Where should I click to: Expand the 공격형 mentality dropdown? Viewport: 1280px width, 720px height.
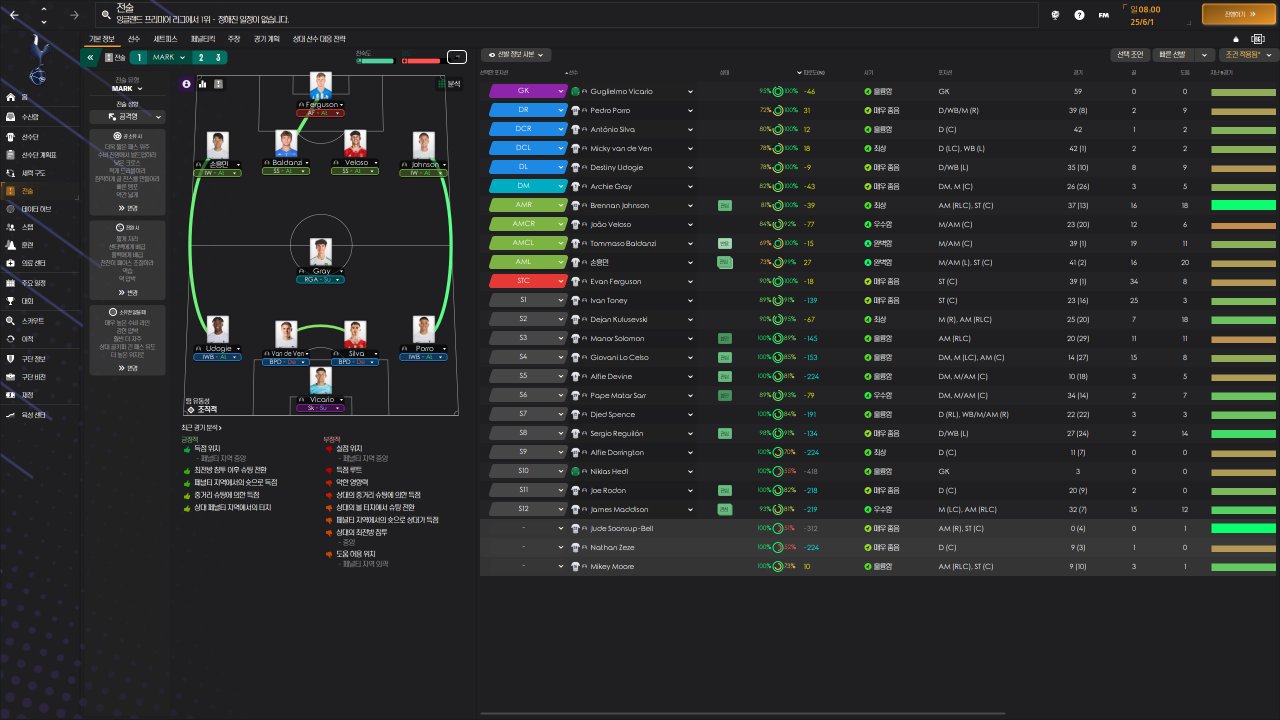(127, 117)
